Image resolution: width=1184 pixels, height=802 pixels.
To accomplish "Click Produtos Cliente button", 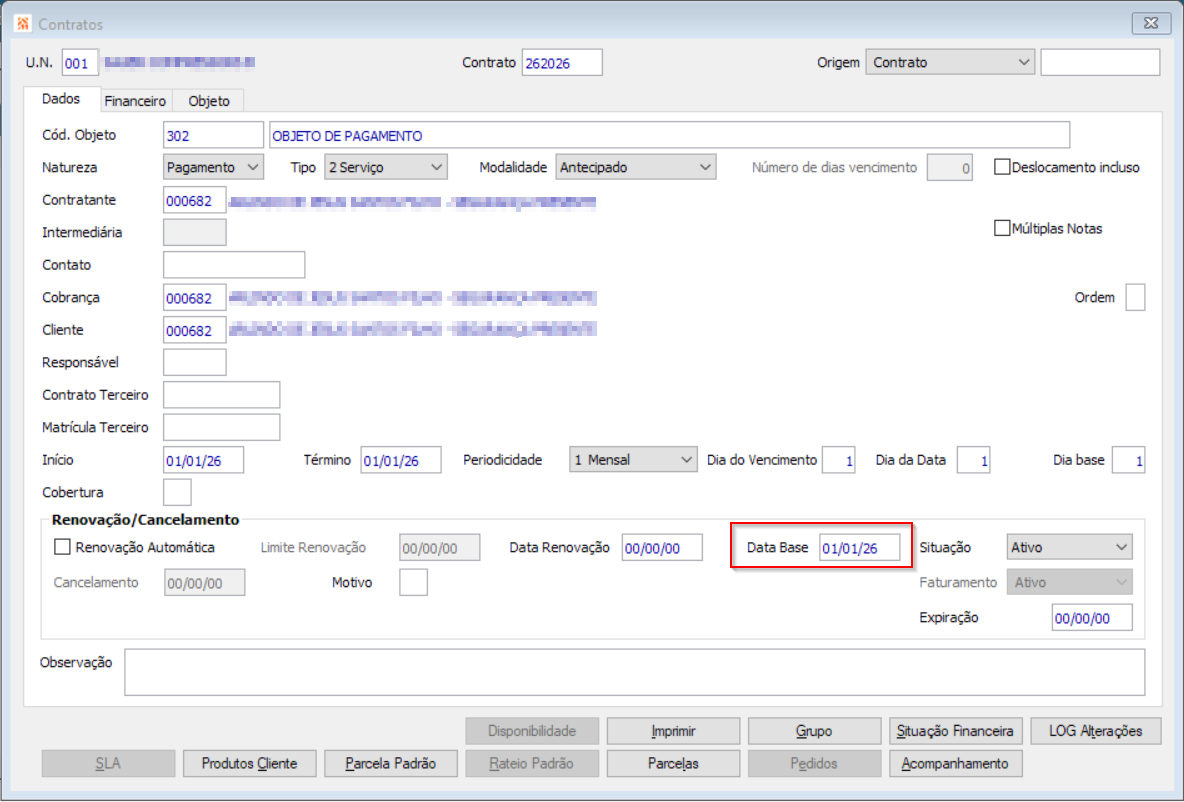I will [x=250, y=763].
